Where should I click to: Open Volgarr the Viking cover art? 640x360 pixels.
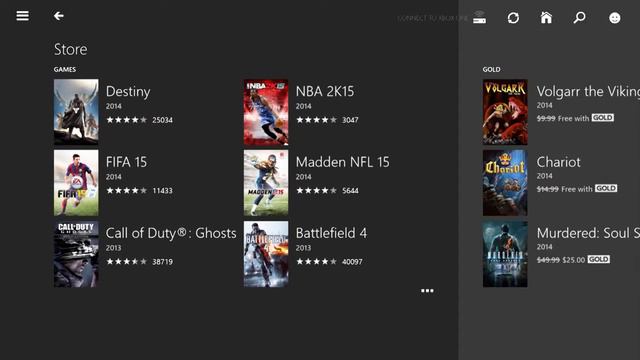pyautogui.click(x=505, y=112)
